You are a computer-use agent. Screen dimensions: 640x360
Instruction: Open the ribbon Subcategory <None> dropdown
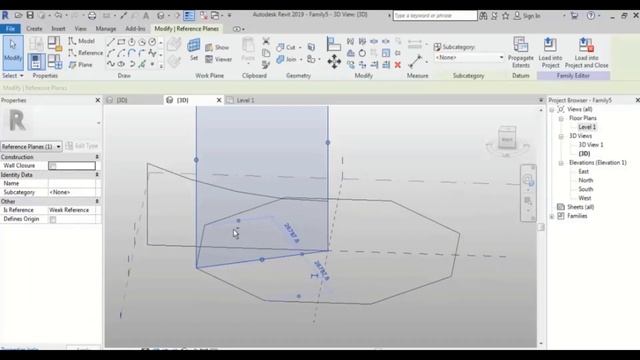469,58
